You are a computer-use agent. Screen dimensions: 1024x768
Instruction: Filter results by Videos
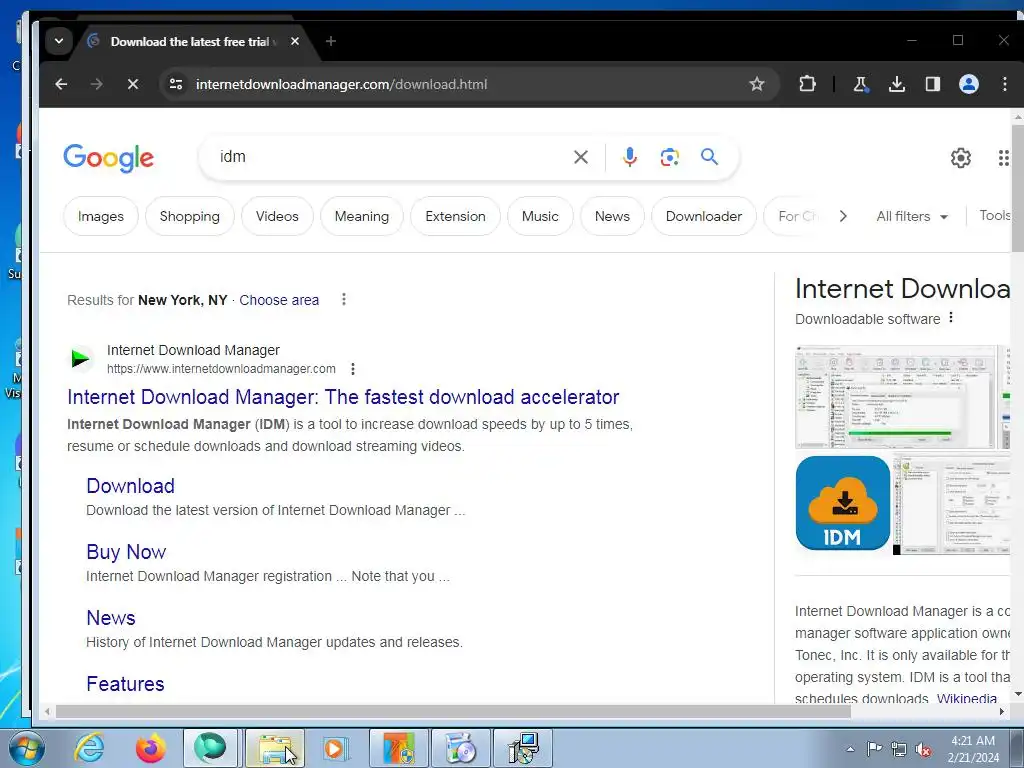[277, 216]
